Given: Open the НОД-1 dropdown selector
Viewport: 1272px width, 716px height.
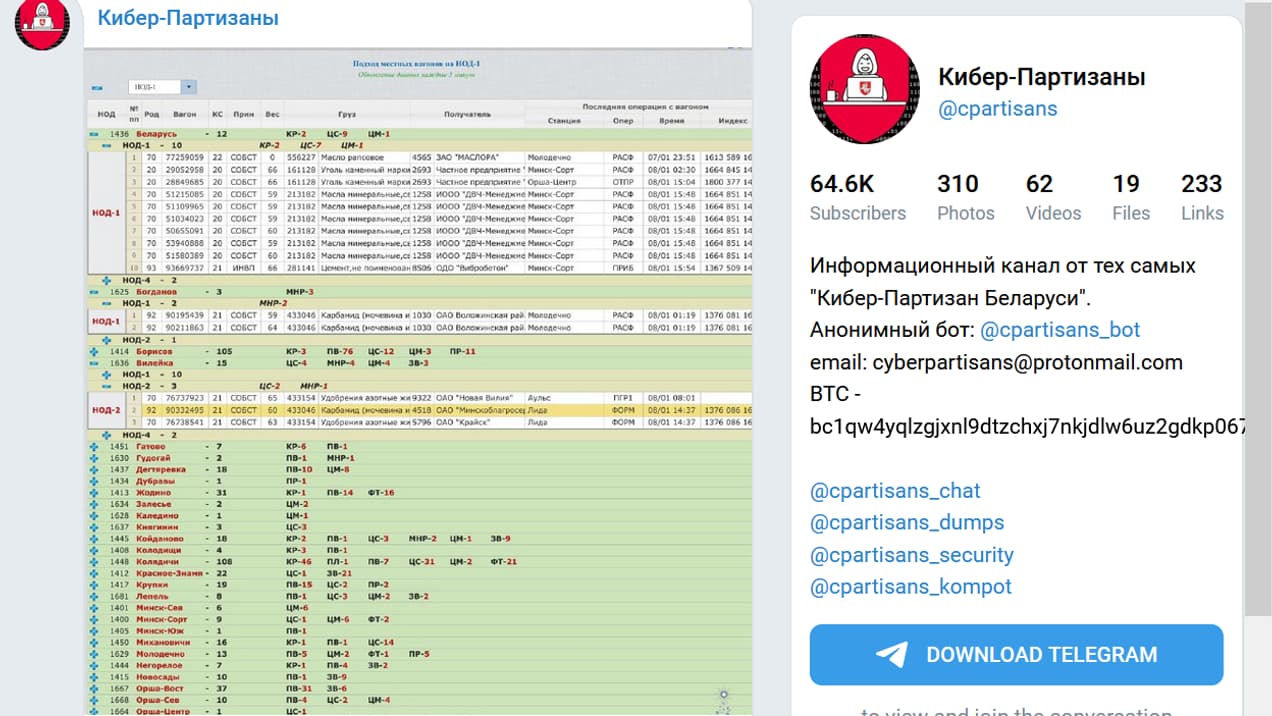Looking at the screenshot, I should click(x=161, y=87).
